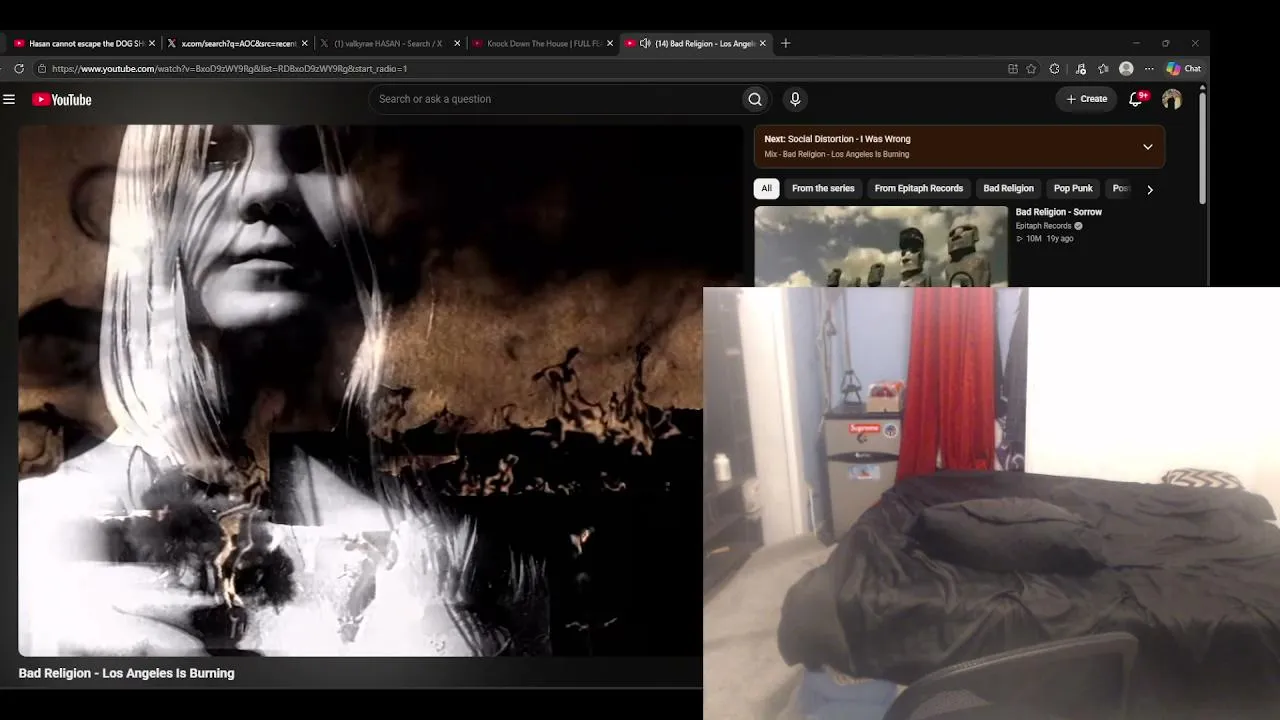Screen dimensions: 1280x720
Task: Filter by 'Pop Punk' chip
Action: point(1073,188)
